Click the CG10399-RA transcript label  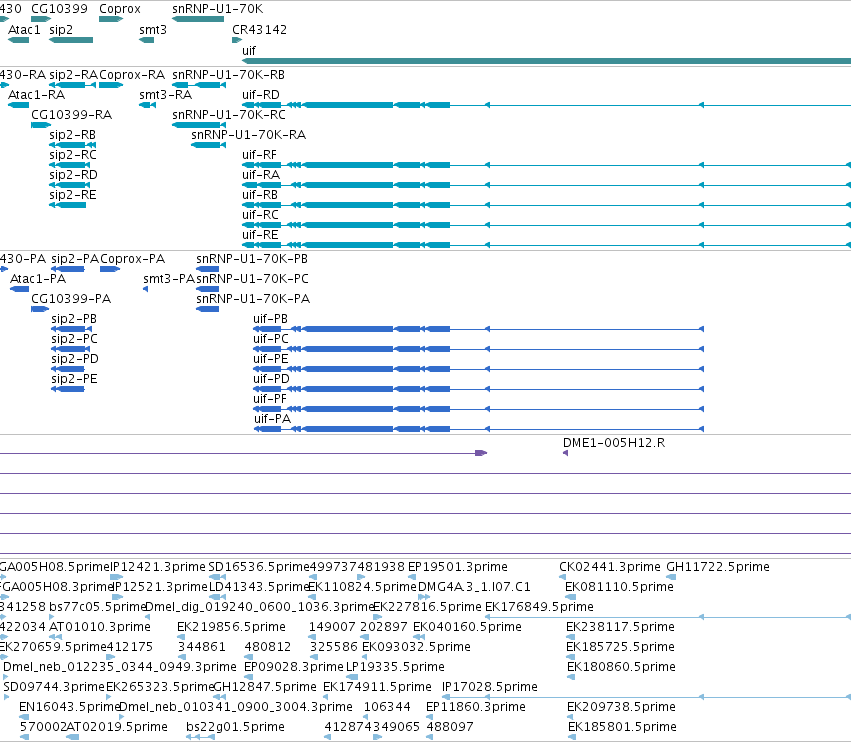click(72, 115)
